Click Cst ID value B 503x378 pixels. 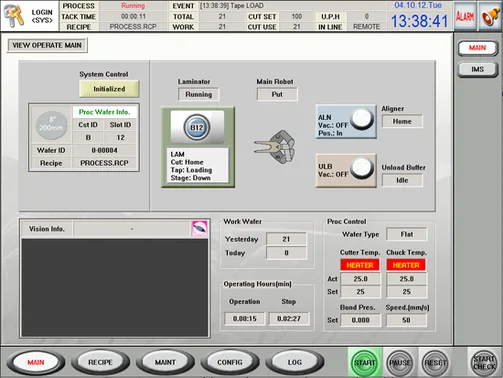point(88,137)
